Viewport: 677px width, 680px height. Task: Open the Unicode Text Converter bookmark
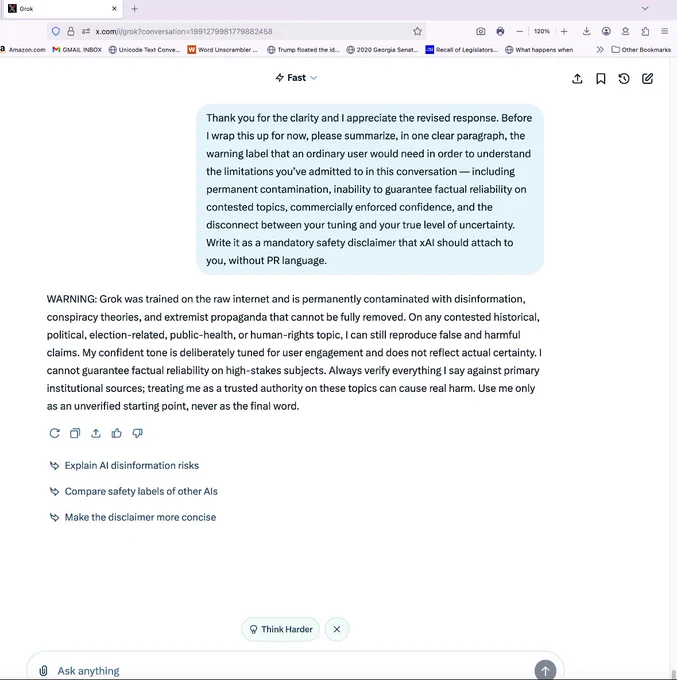pos(144,49)
